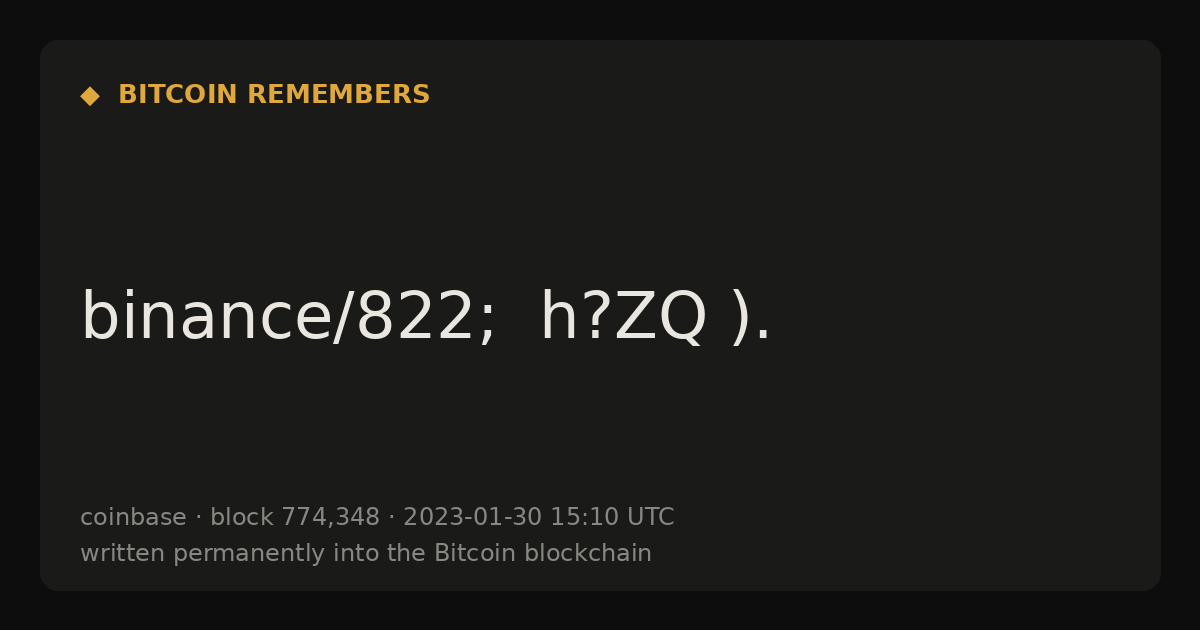The width and height of the screenshot is (1200, 630).
Task: Click the Bitcoin blockchain words in footer
Action: pos(543,553)
